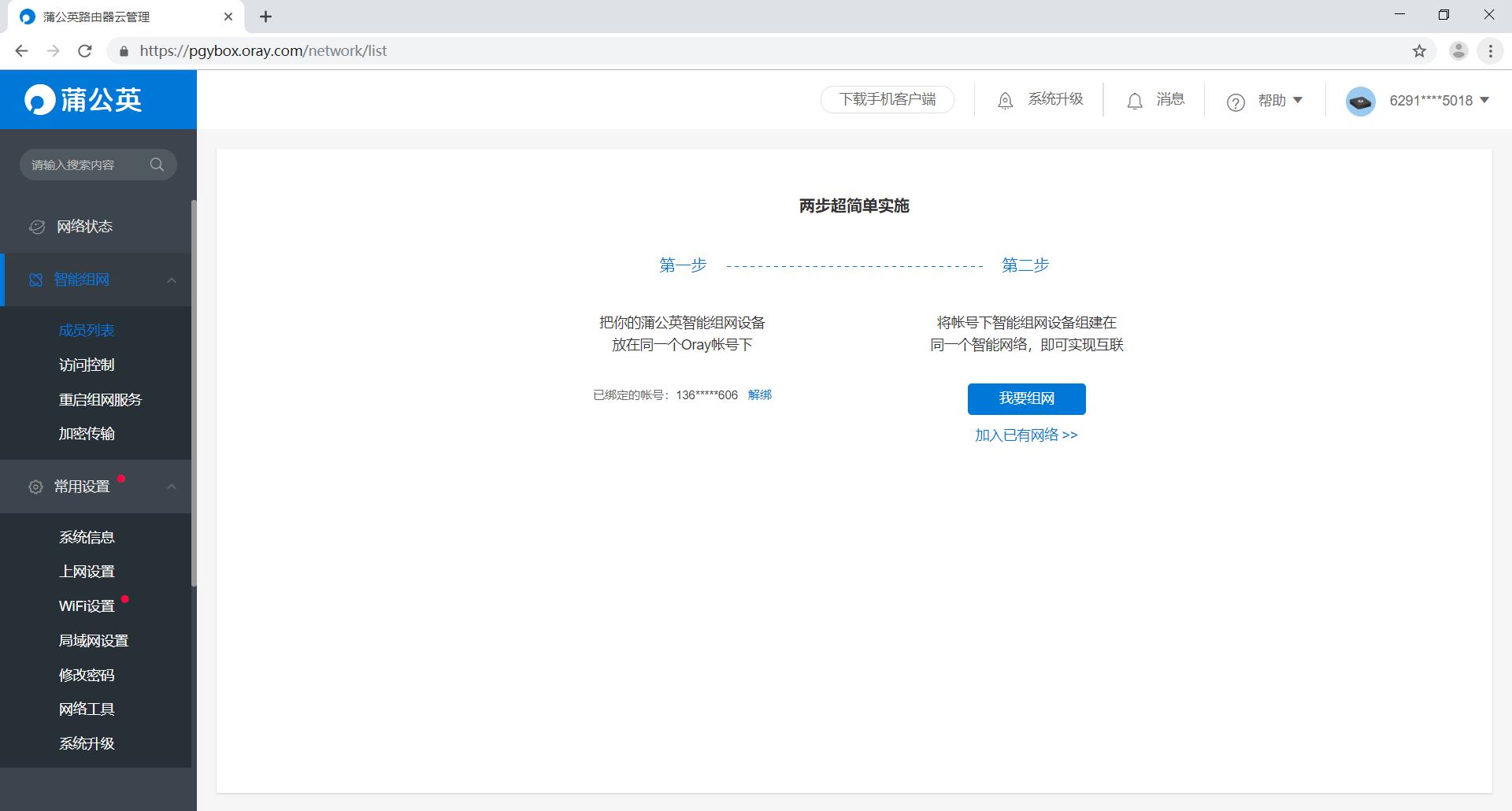1512x811 pixels.
Task: Bookmark the page with the star icon
Action: [1419, 50]
